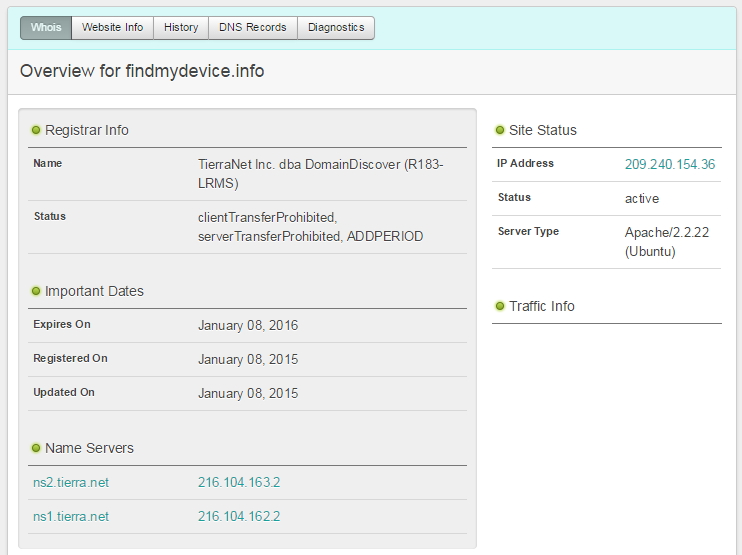Open the IP address 209.240.154.36 link
Image resolution: width=742 pixels, height=555 pixels.
pos(669,164)
